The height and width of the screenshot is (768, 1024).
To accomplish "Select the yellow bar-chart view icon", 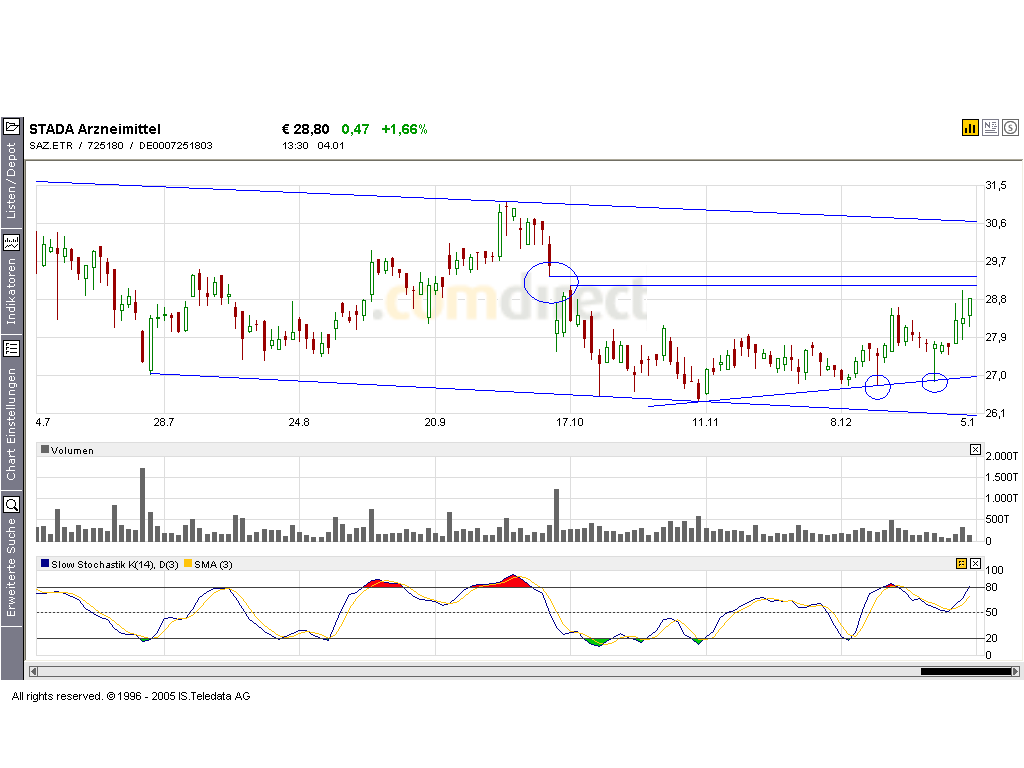I will pyautogui.click(x=969, y=127).
